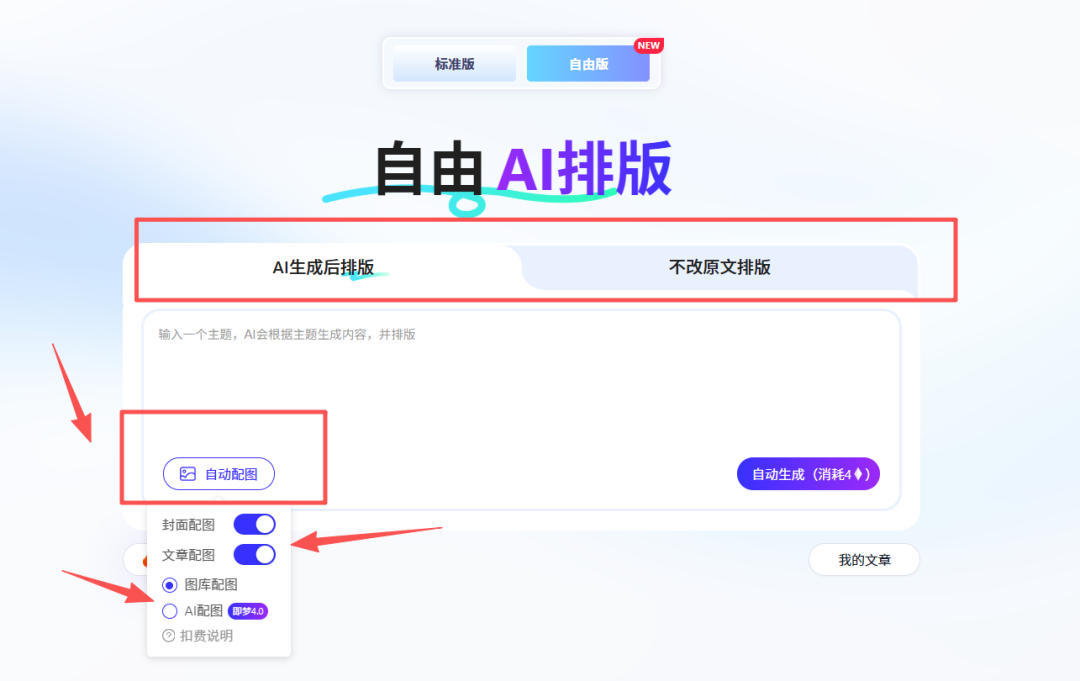Click the question mark icon beside 扣费说明
The width and height of the screenshot is (1080, 681).
[x=169, y=636]
